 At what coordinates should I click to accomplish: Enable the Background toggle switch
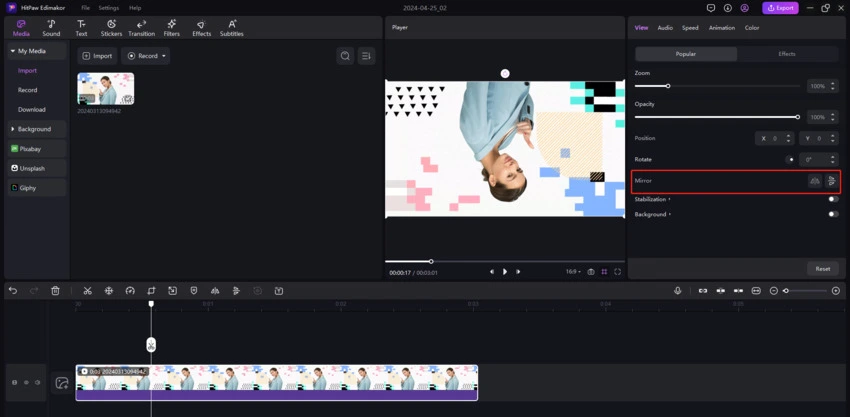click(832, 214)
